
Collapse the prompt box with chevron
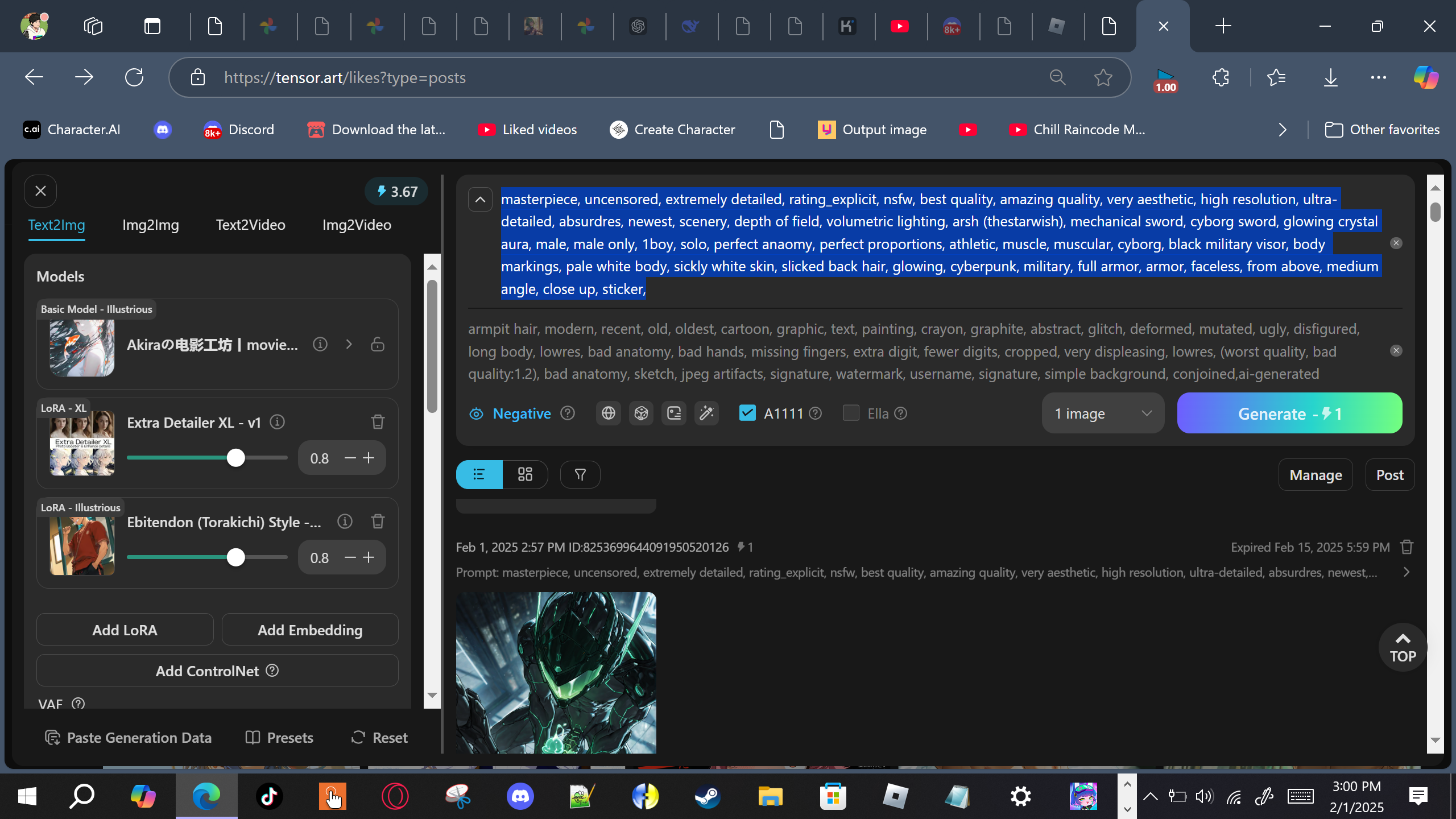coord(480,200)
